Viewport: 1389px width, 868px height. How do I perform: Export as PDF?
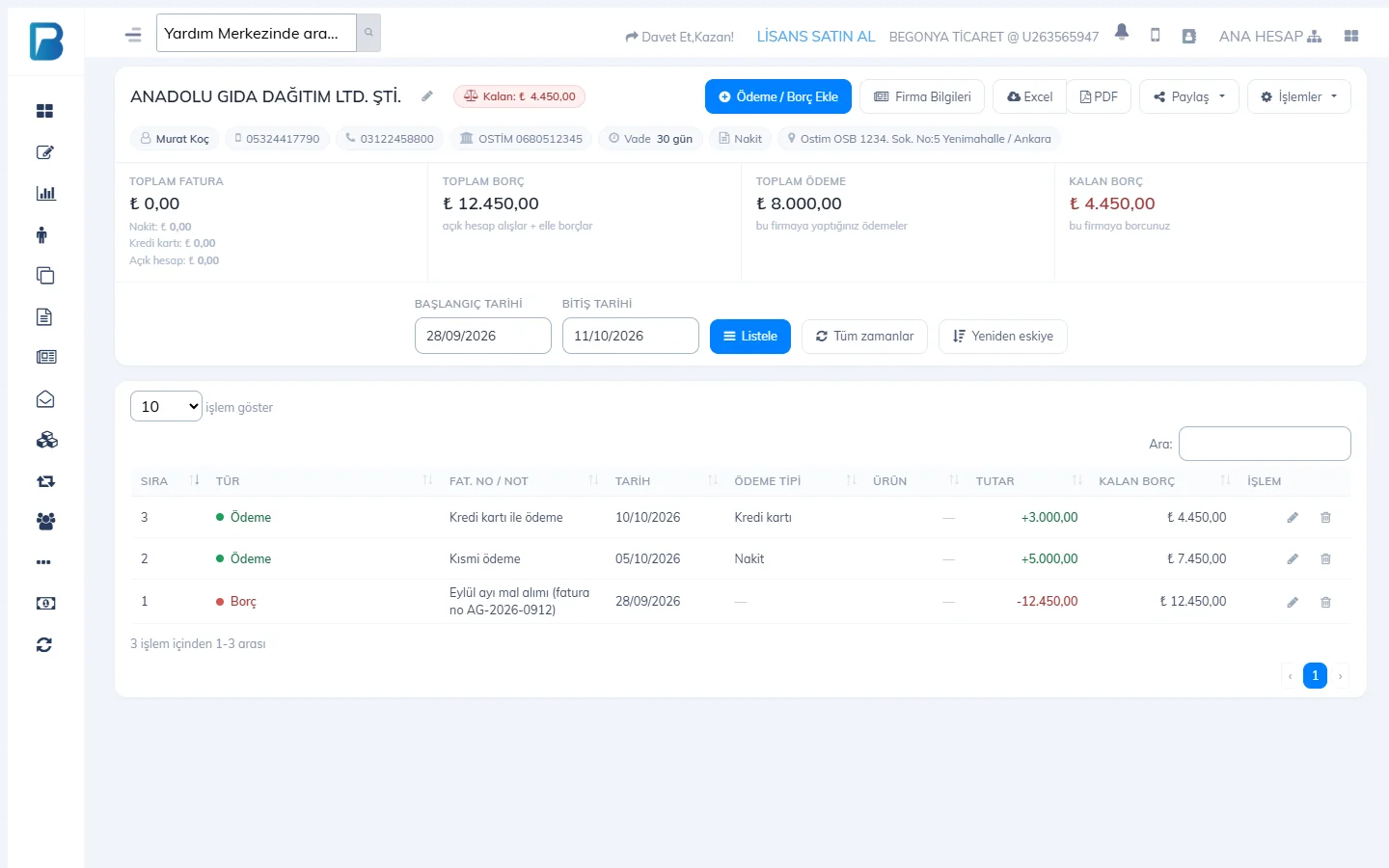tap(1099, 96)
